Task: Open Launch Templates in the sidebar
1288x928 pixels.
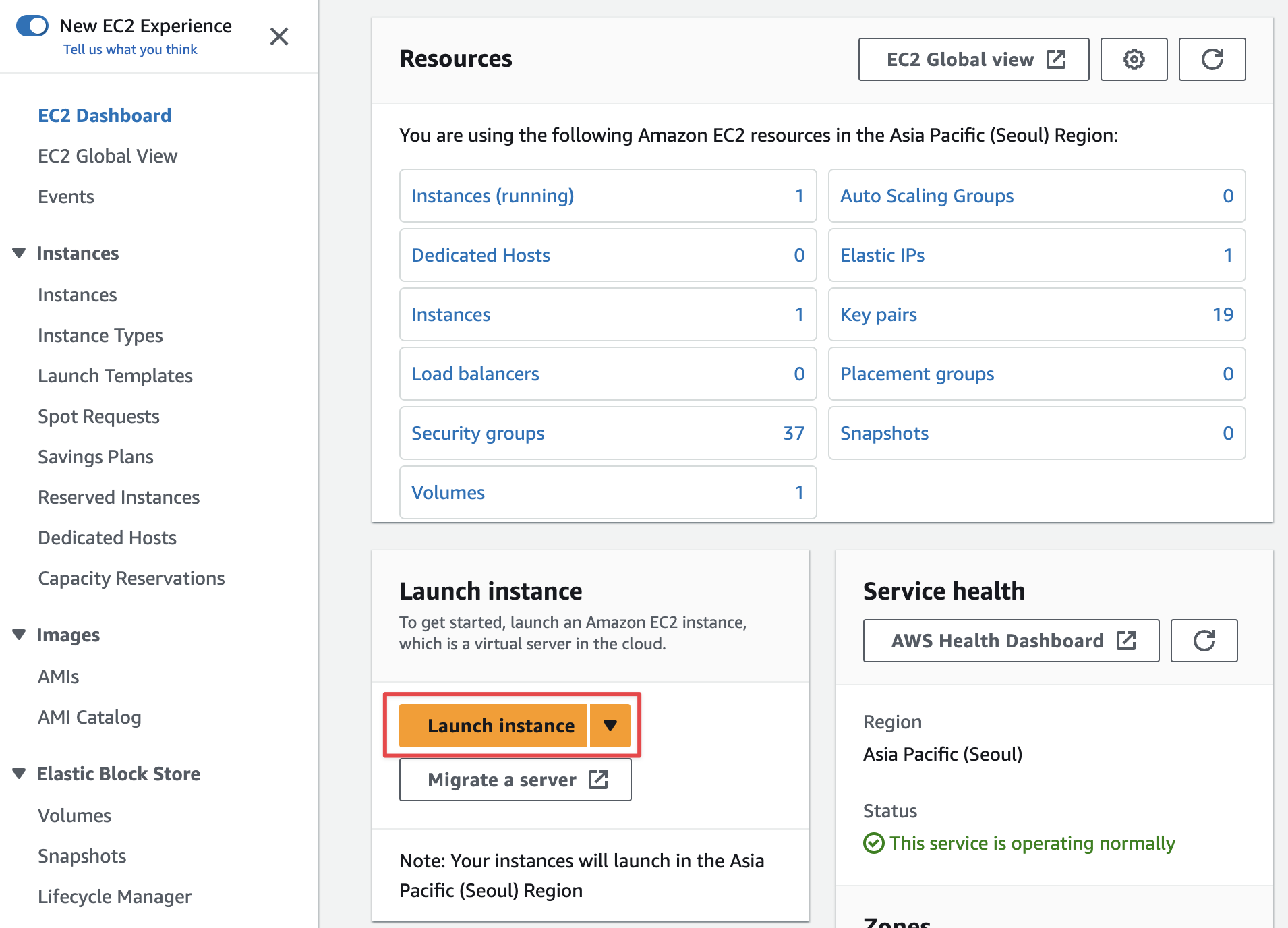Action: (115, 376)
